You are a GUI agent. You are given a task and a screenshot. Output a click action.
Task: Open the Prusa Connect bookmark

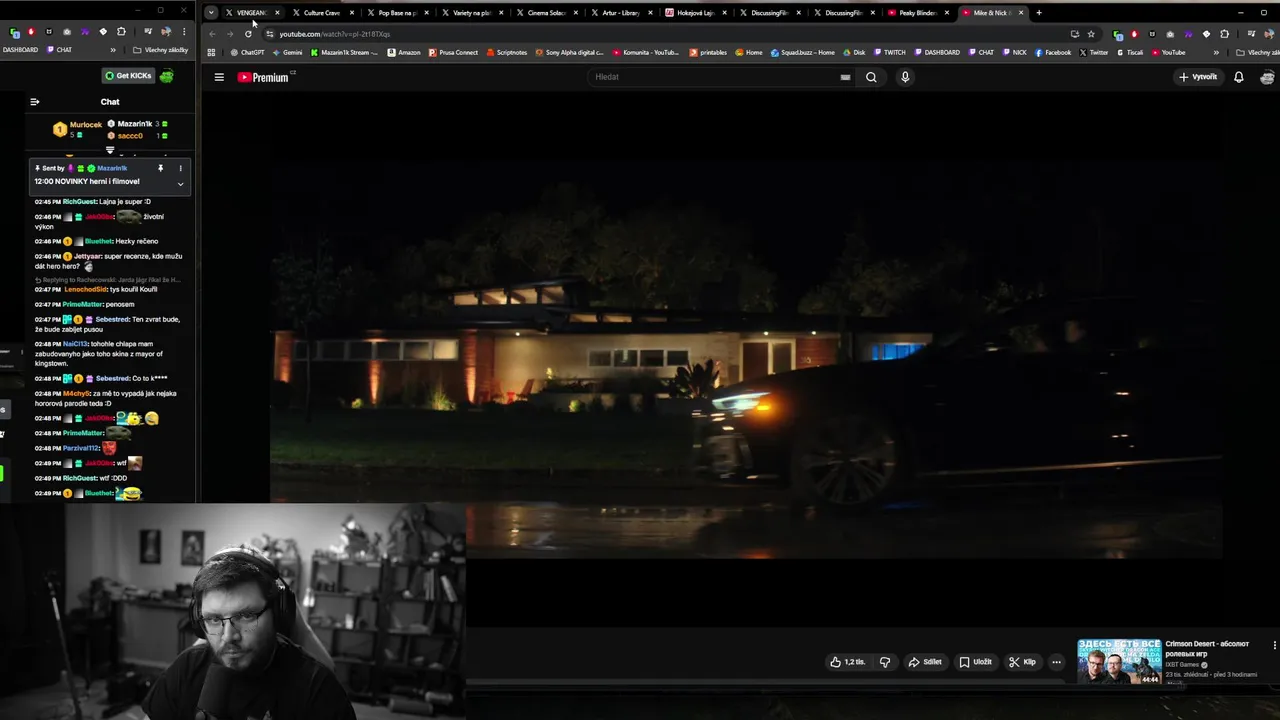454,52
